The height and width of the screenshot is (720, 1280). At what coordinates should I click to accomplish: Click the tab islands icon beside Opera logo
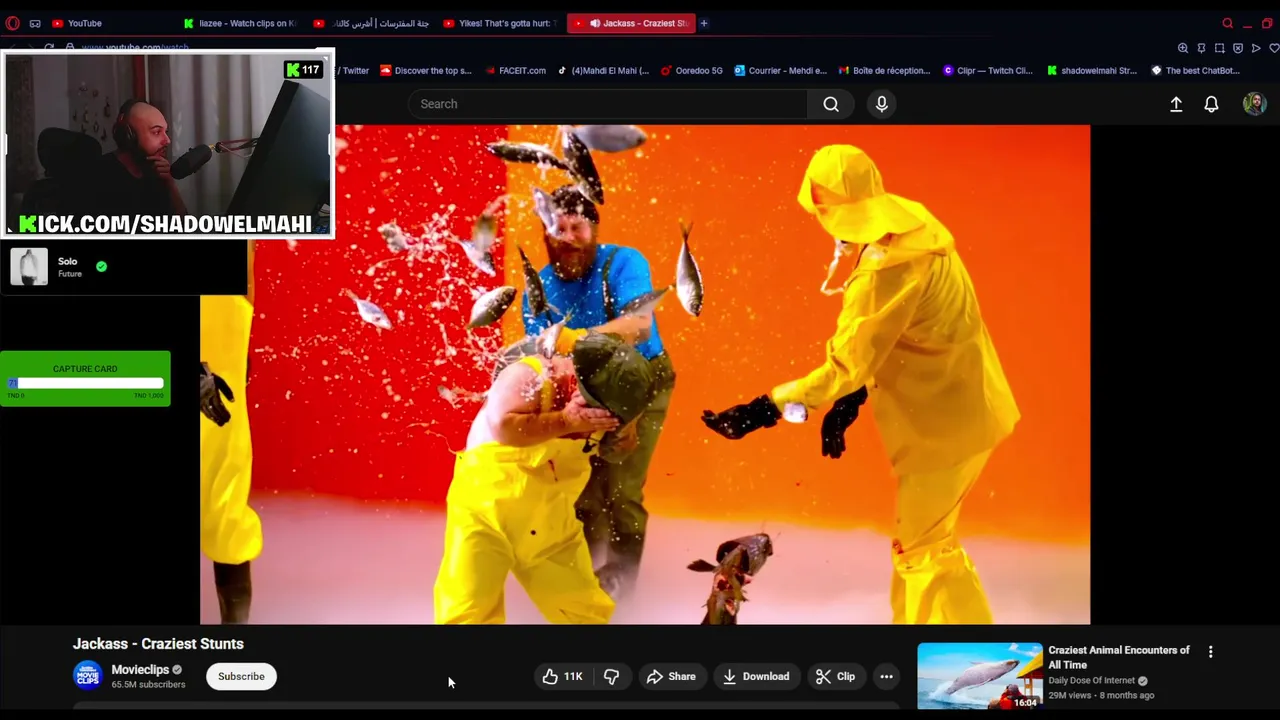pyautogui.click(x=35, y=23)
